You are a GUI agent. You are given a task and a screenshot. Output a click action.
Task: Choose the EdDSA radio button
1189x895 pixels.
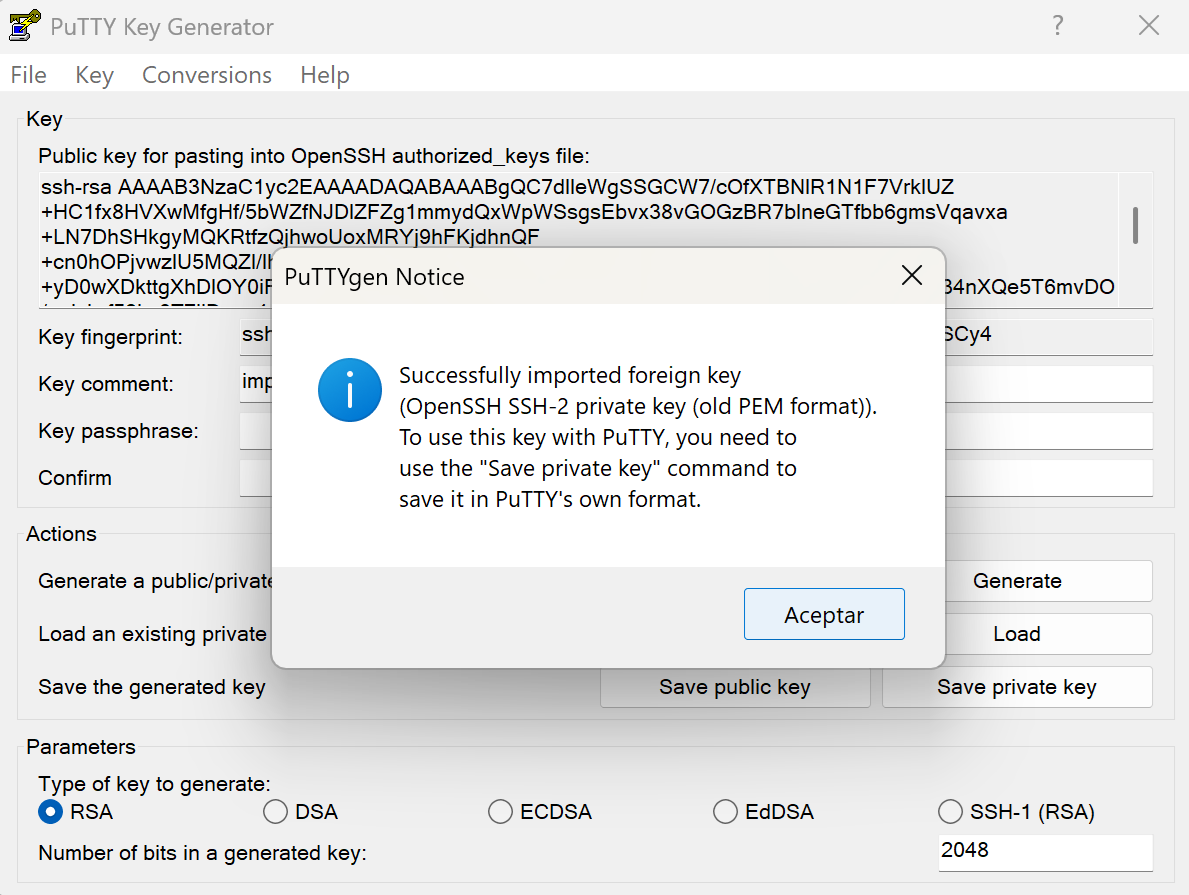[x=726, y=812]
